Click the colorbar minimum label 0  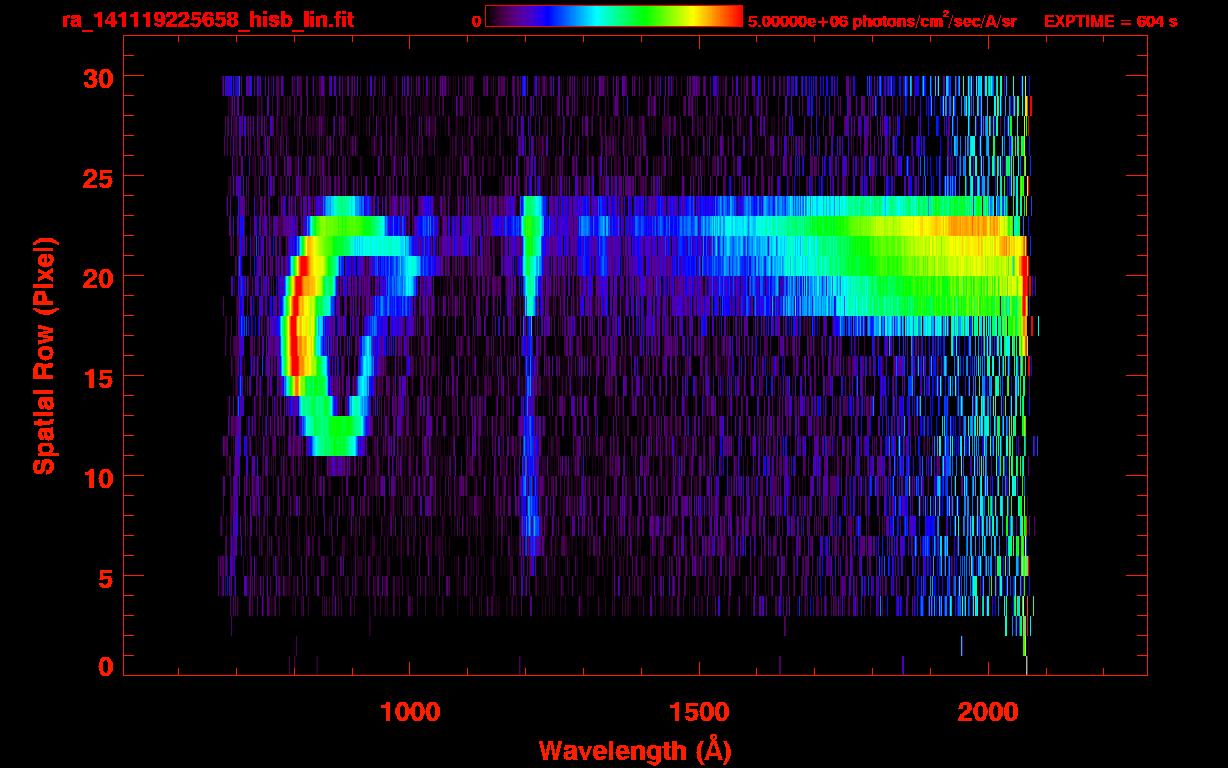(476, 21)
